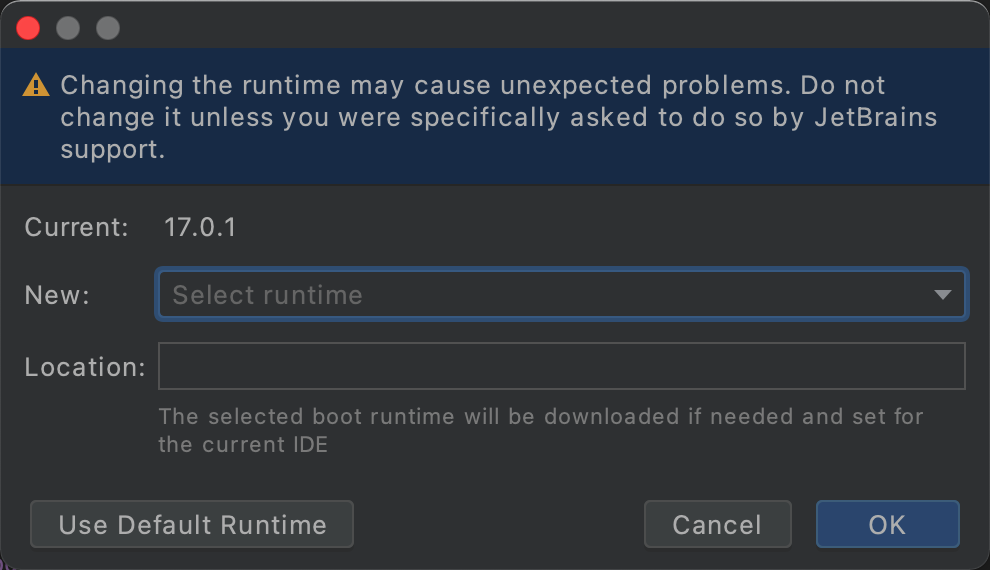Click the New label

pyautogui.click(x=57, y=295)
